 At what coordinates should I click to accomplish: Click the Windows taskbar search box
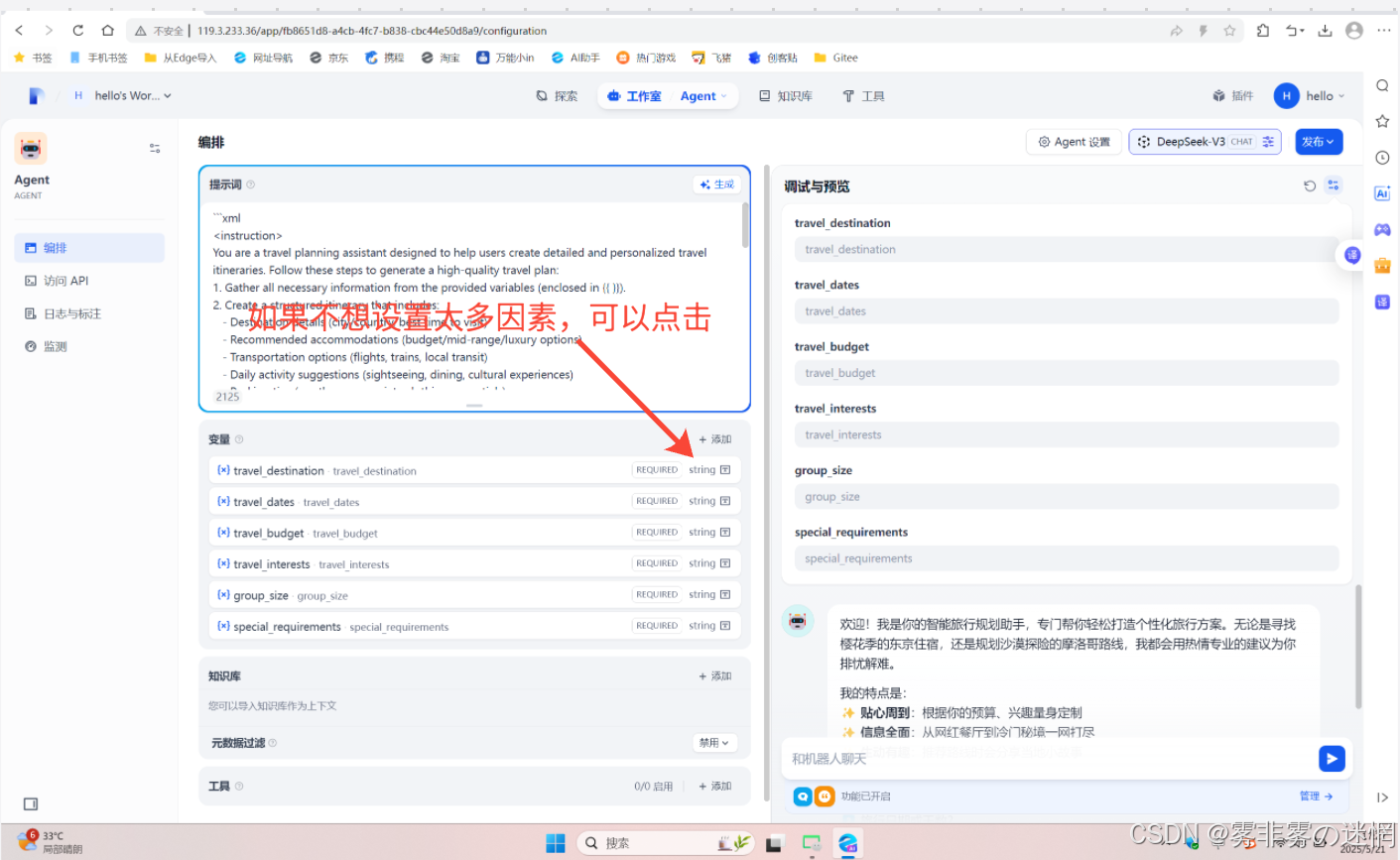click(x=665, y=843)
